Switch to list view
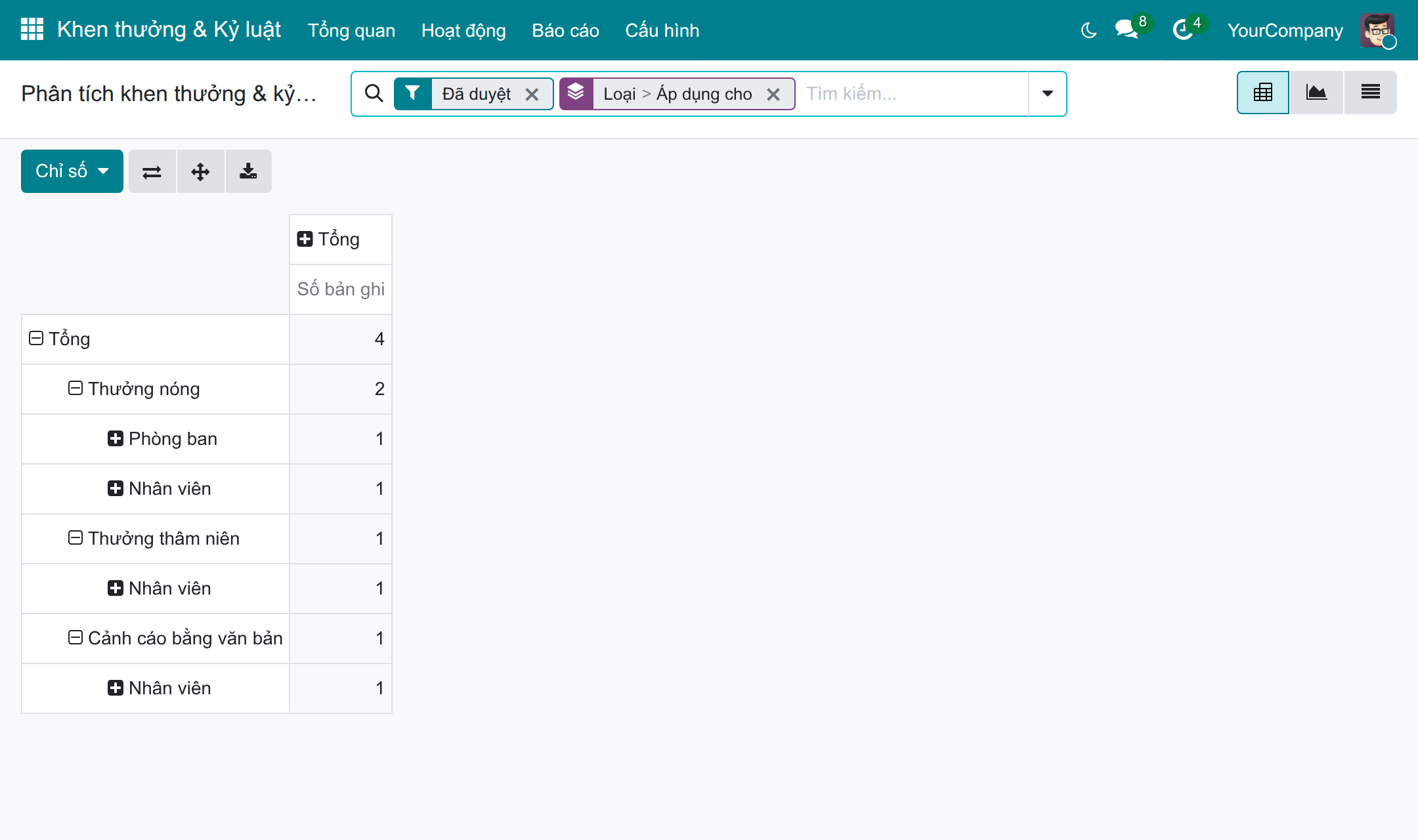1418x840 pixels. click(x=1370, y=93)
